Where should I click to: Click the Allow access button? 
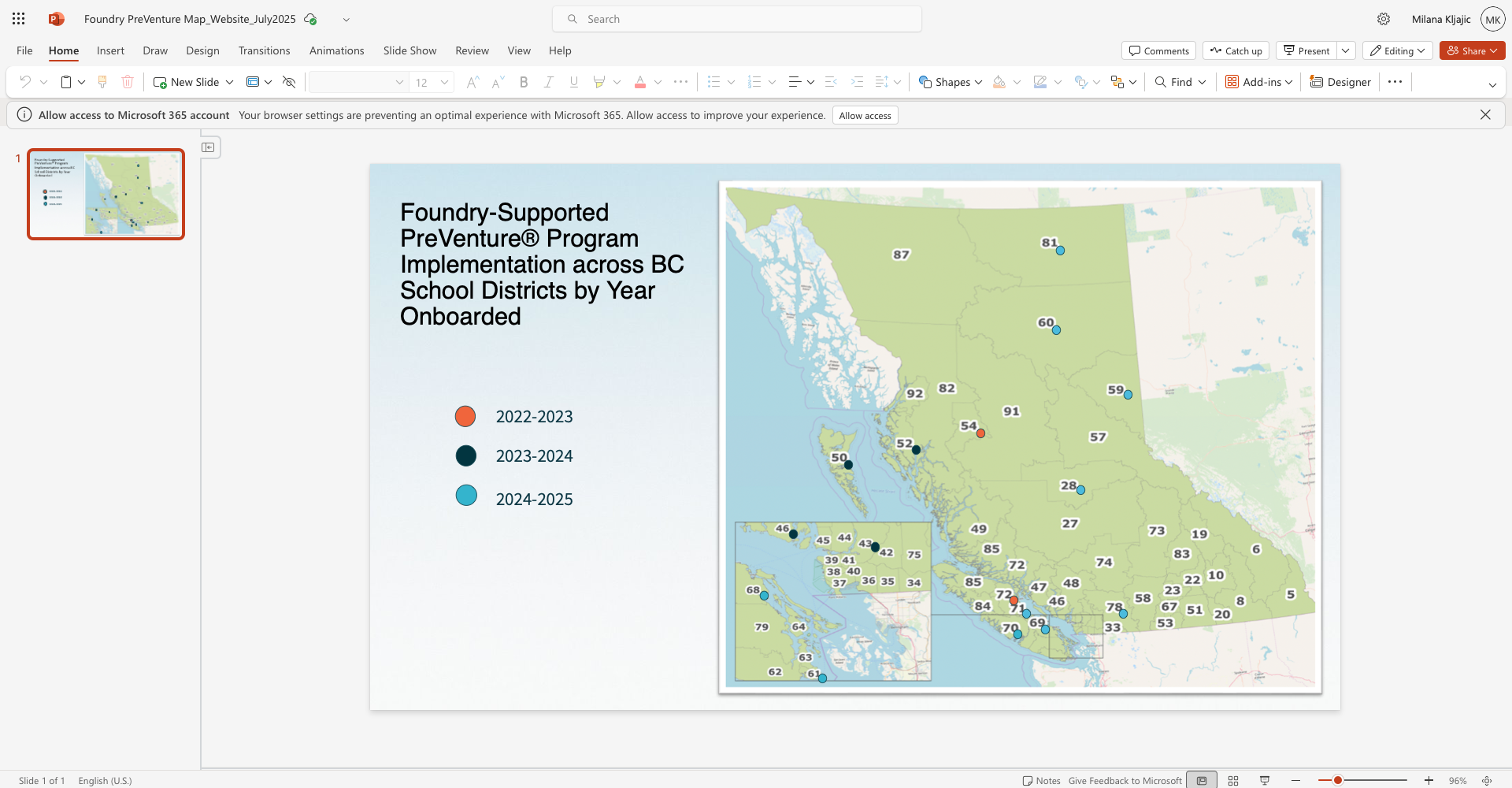865,115
